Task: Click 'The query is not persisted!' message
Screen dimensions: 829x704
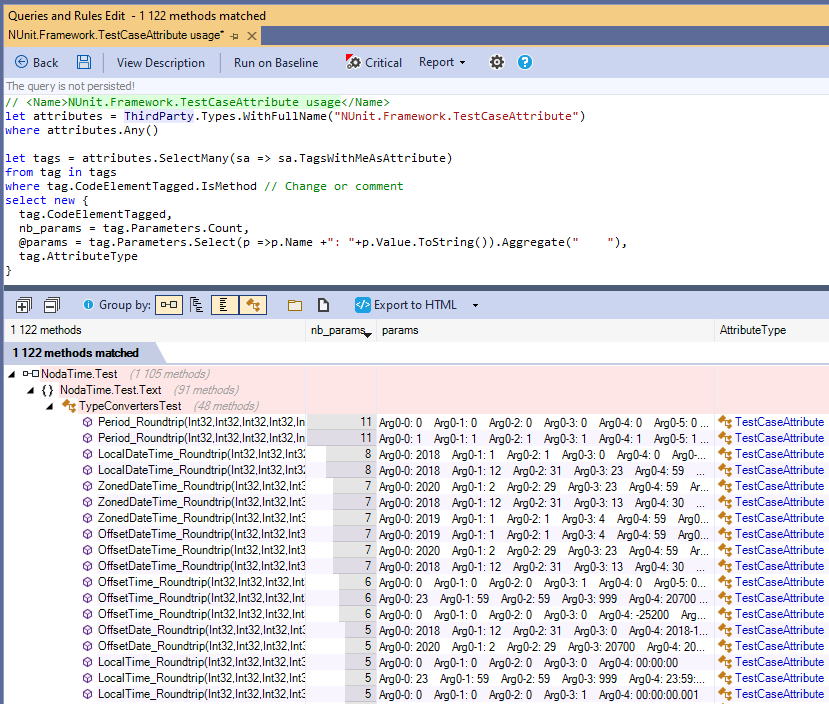Action: tap(70, 86)
